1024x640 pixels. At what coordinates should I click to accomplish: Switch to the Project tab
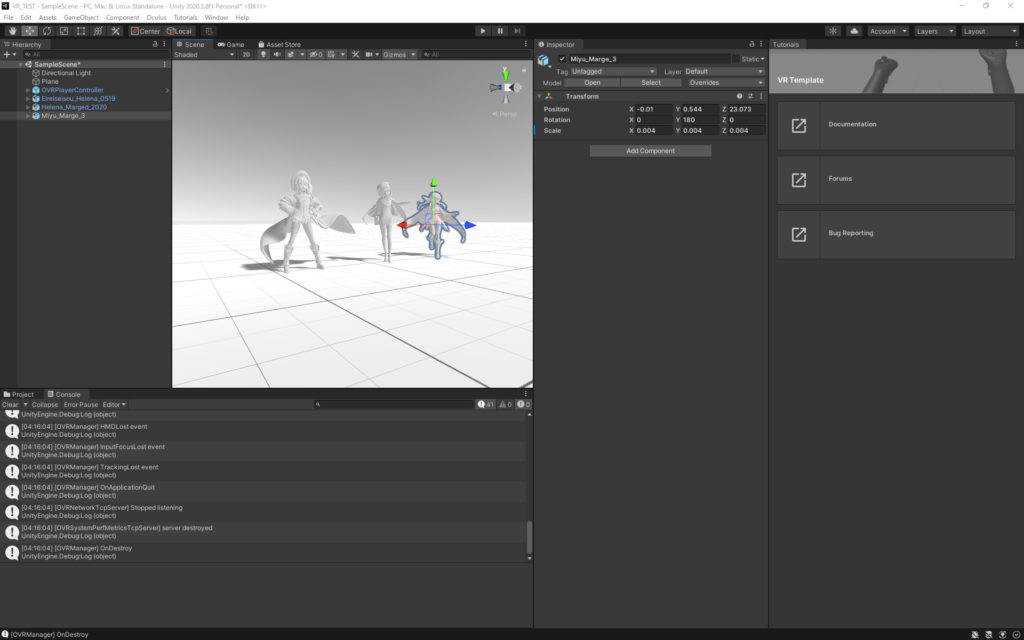(x=19, y=394)
